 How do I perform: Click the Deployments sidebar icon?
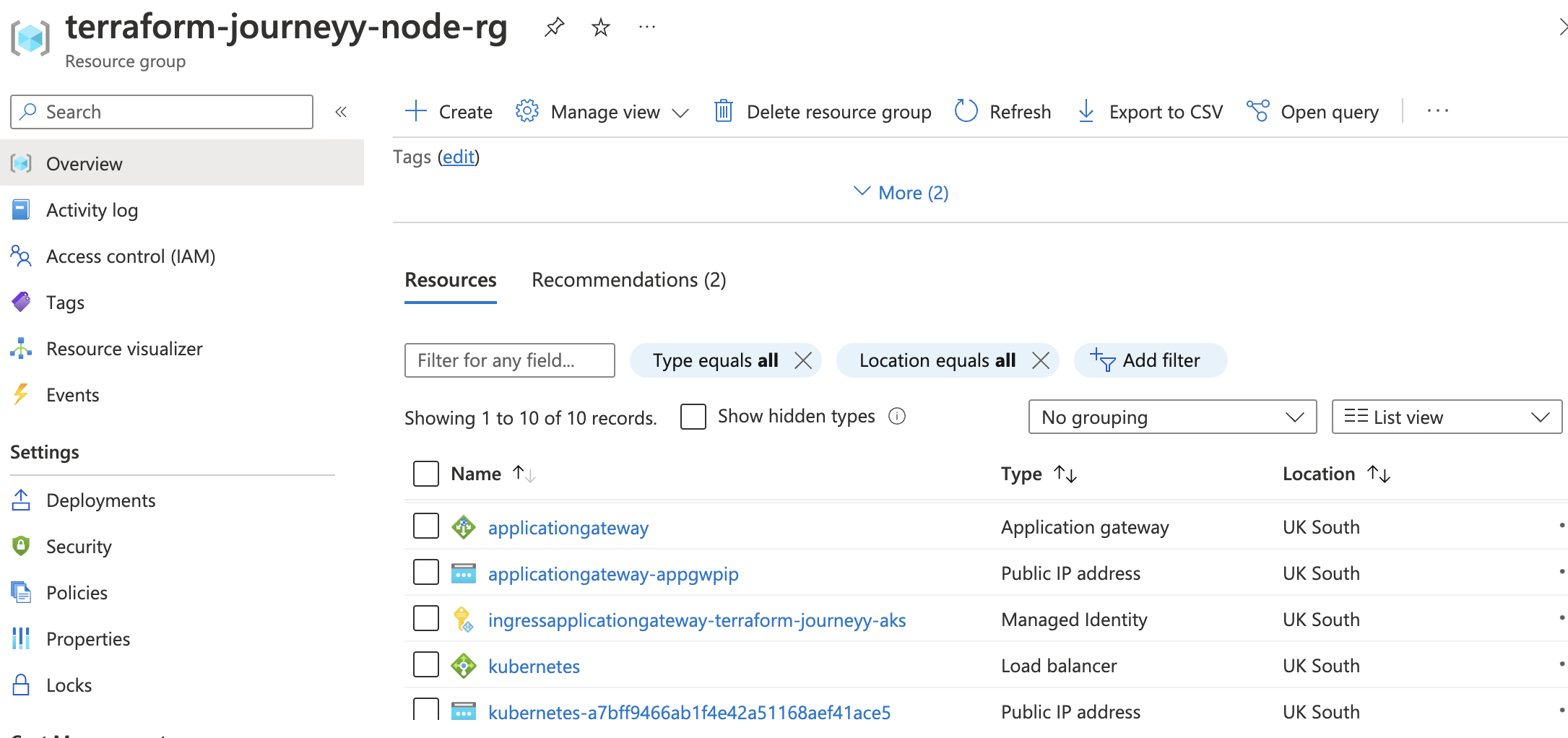pos(21,500)
